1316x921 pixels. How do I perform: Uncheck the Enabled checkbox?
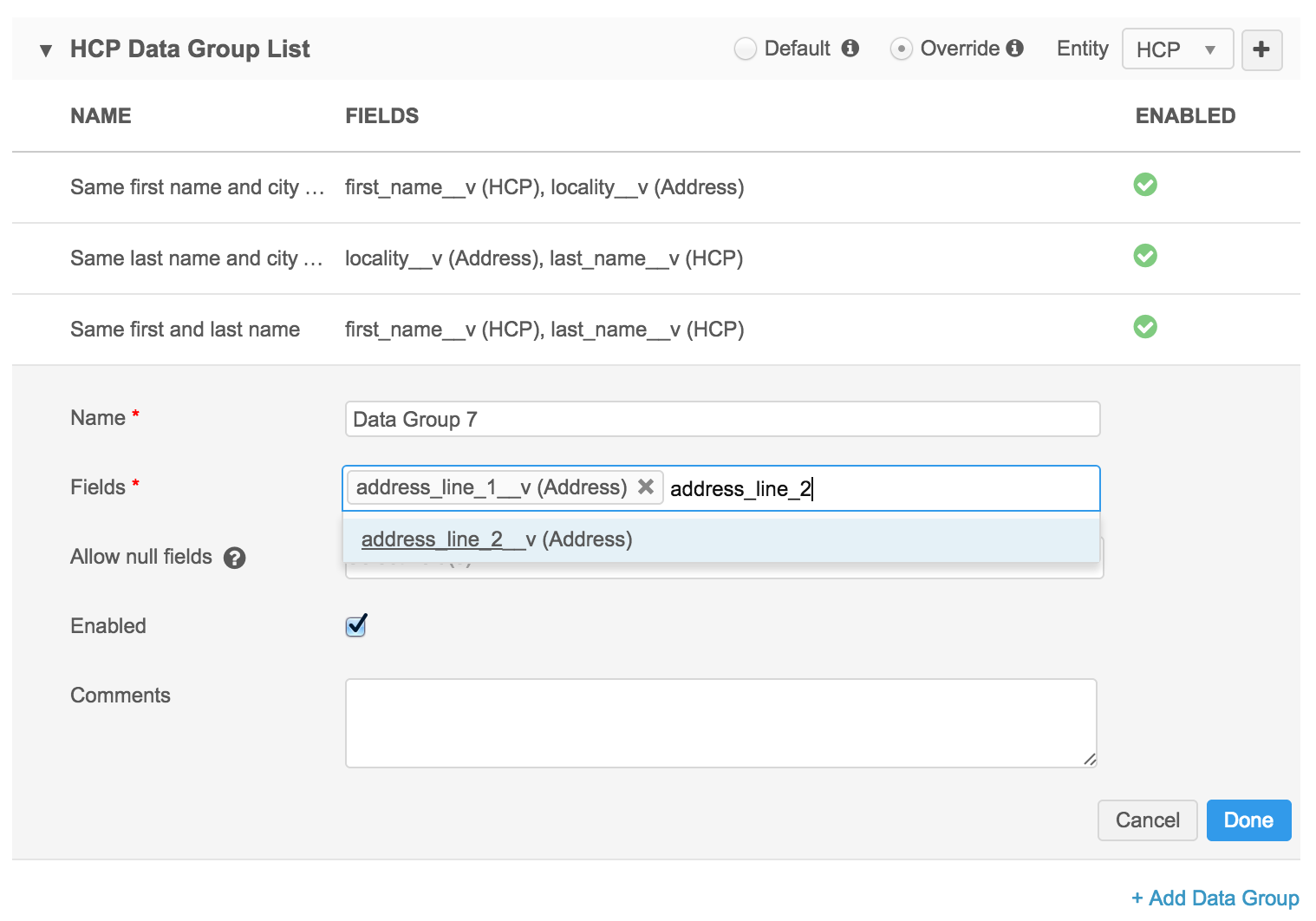coord(355,626)
